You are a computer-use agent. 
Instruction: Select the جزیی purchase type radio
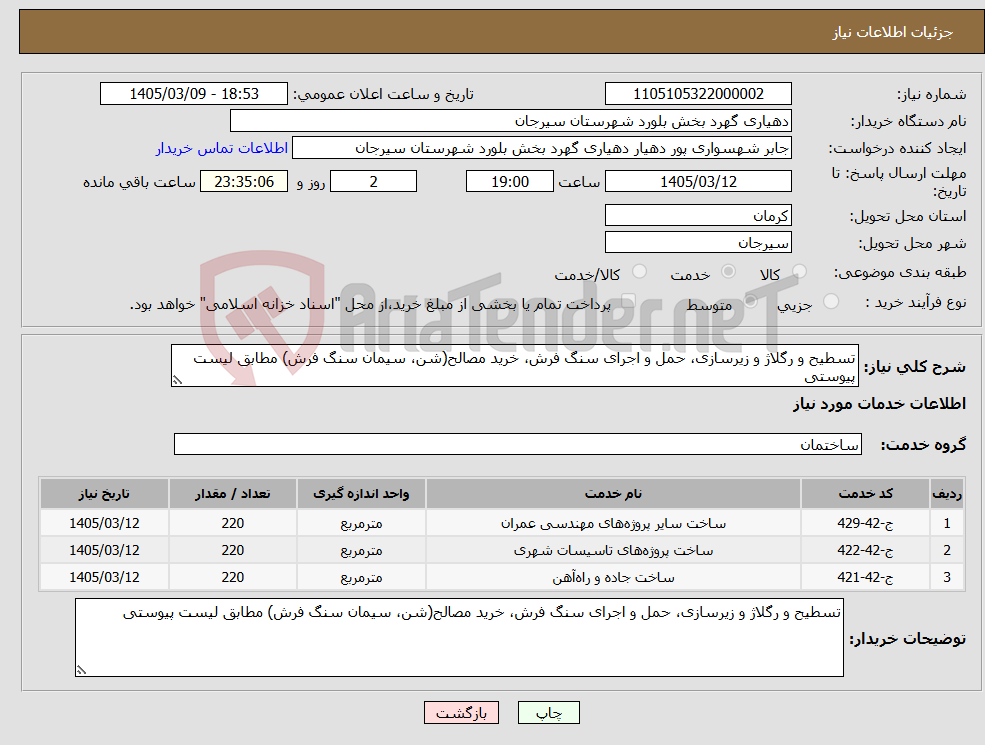[x=830, y=301]
